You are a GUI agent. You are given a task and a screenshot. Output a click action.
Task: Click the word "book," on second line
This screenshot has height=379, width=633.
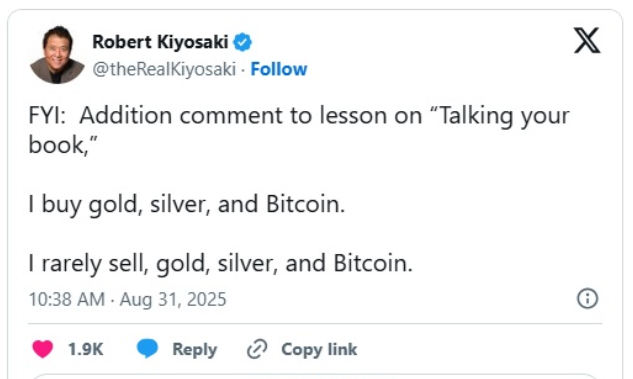tap(63, 144)
